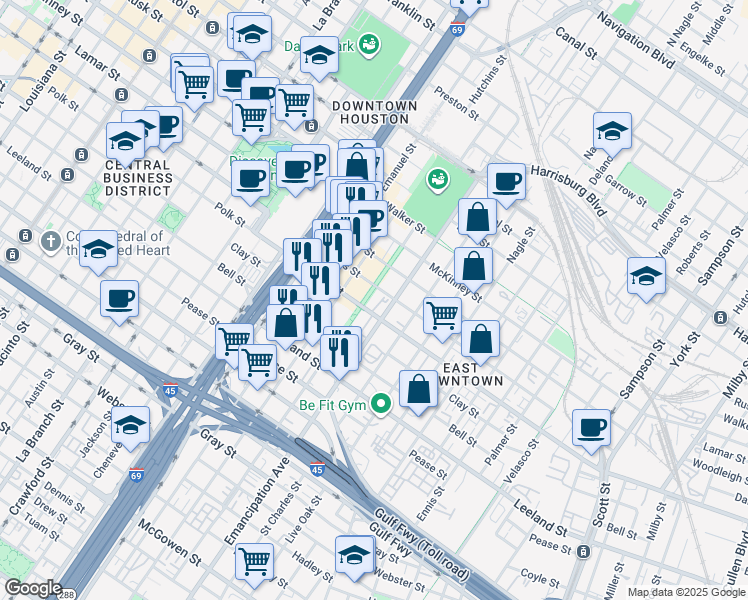Click the CENTRAL BUSINESS DISTRICT label
This screenshot has width=748, height=600.
click(x=137, y=178)
